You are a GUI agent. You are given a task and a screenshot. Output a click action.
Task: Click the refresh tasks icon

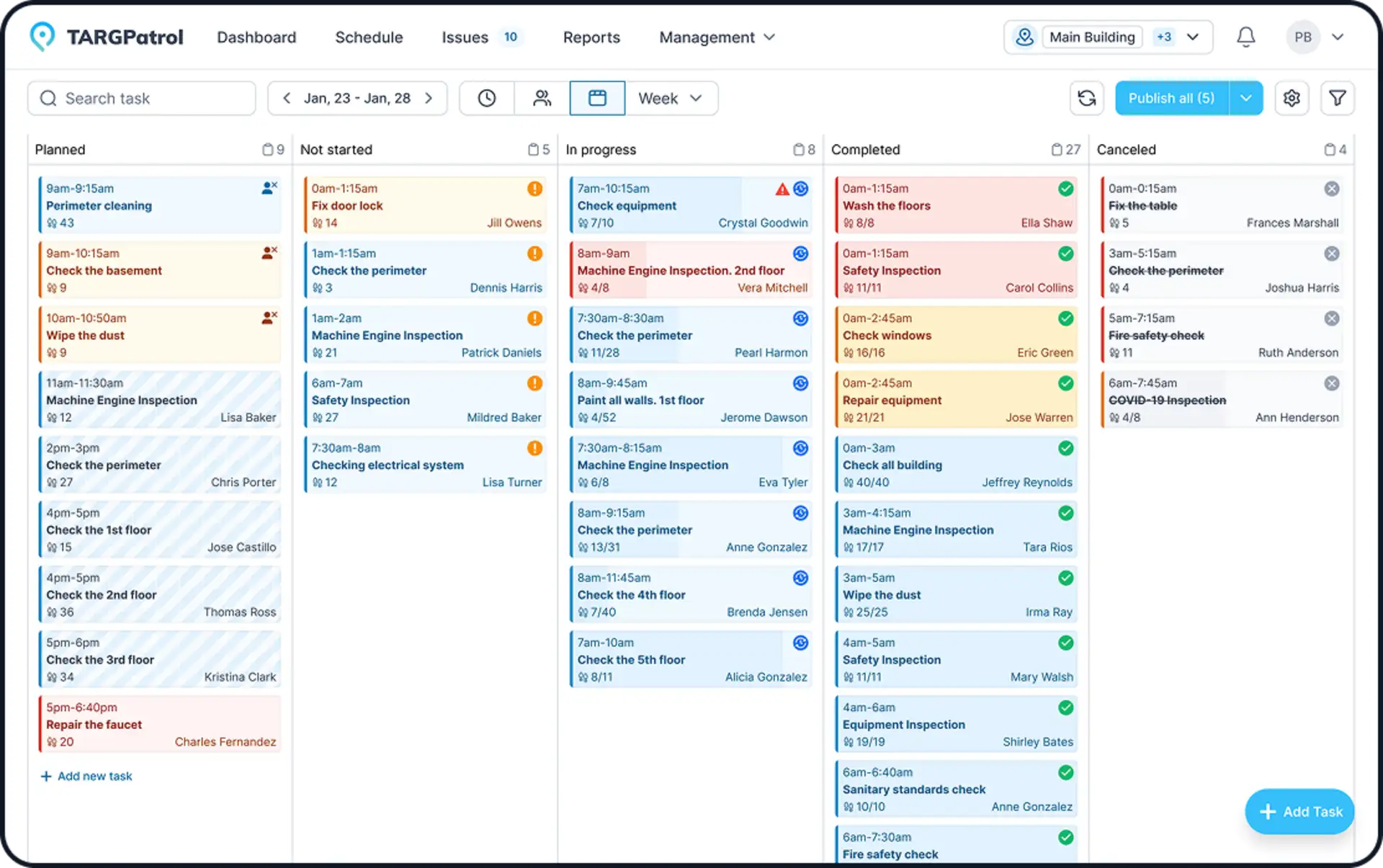(x=1086, y=98)
